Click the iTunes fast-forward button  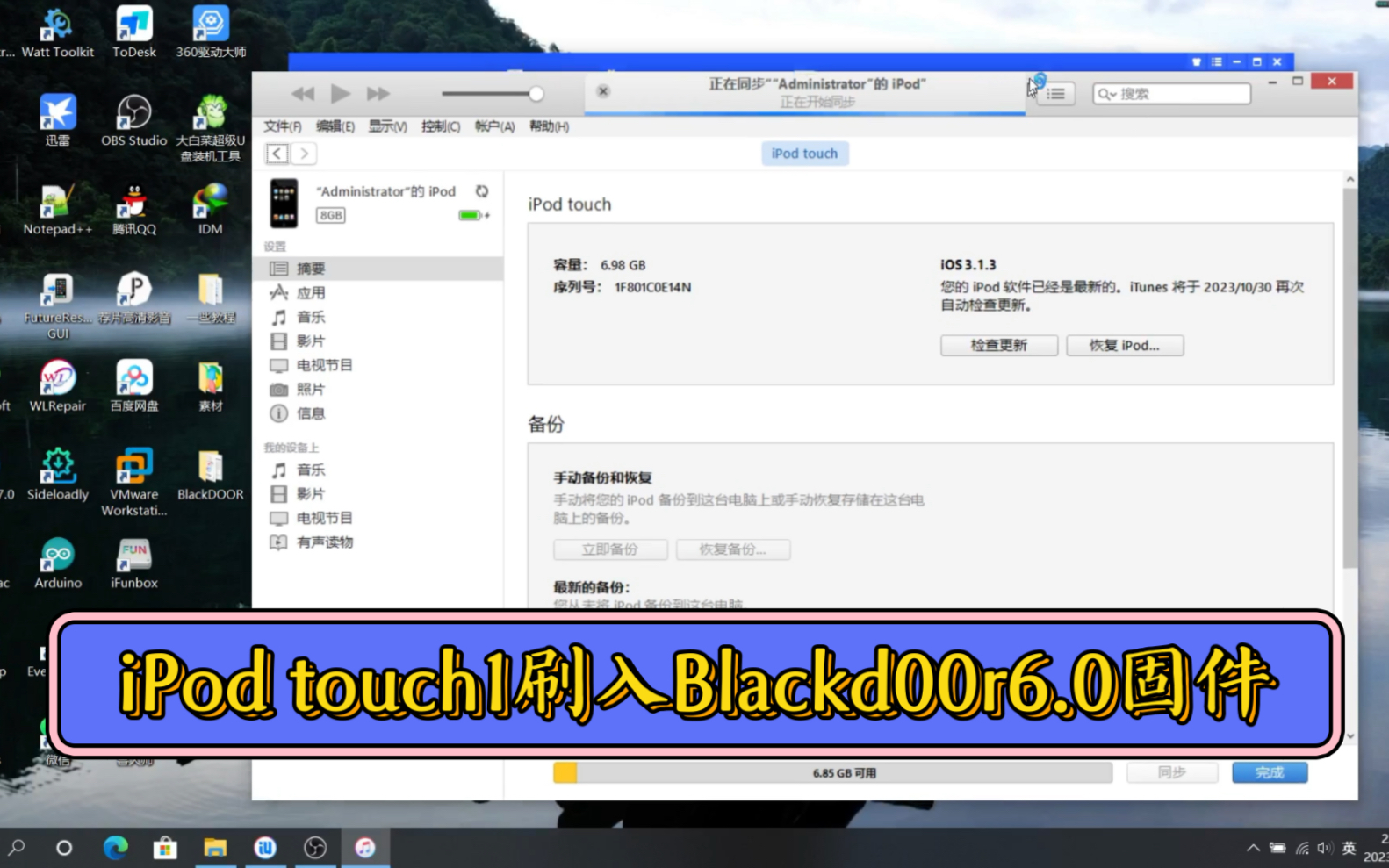(x=378, y=94)
